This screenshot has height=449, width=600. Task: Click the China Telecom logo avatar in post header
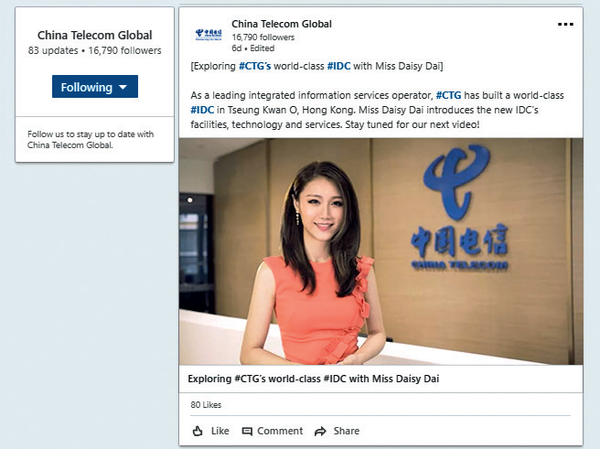tap(209, 34)
